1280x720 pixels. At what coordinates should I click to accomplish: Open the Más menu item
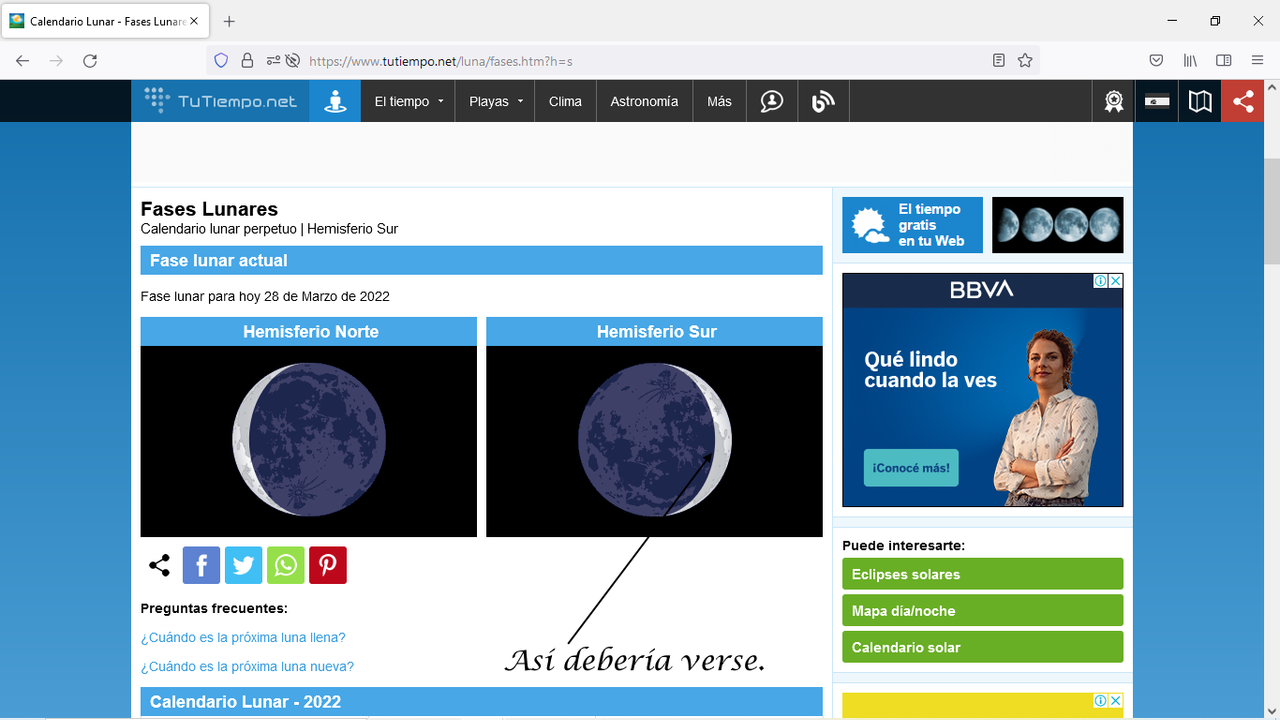coord(719,101)
